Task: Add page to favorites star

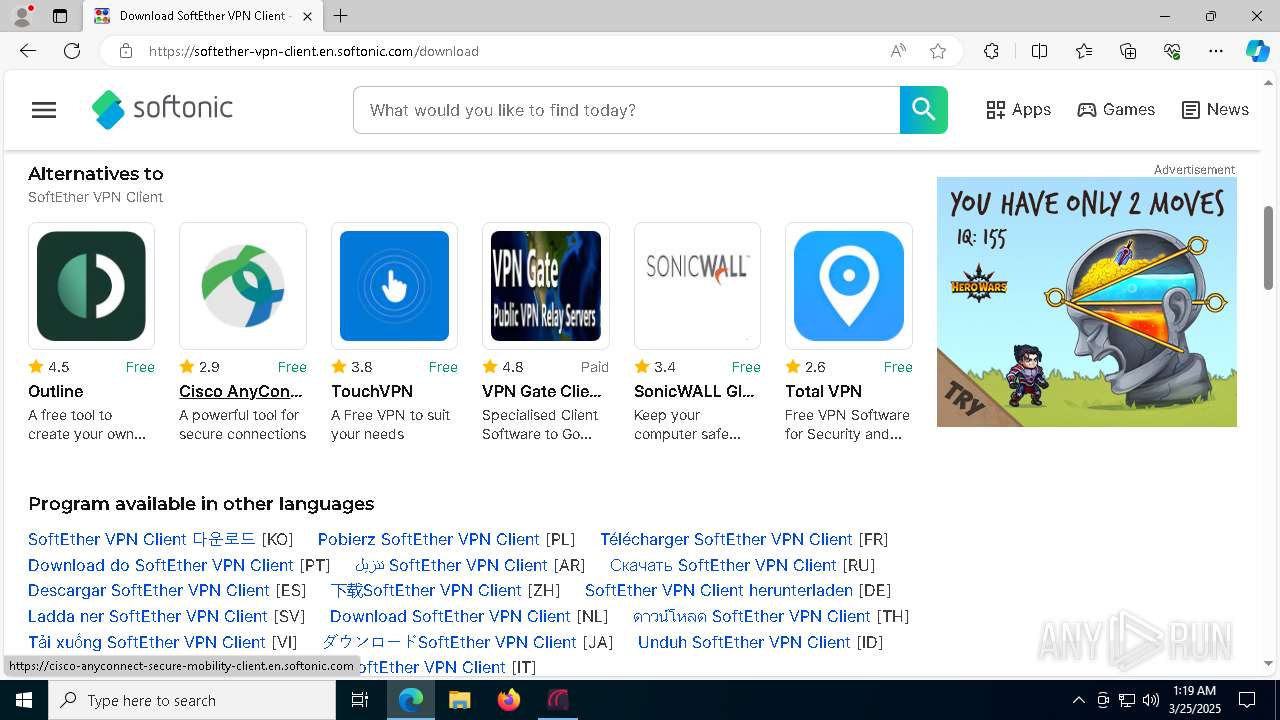Action: [938, 51]
